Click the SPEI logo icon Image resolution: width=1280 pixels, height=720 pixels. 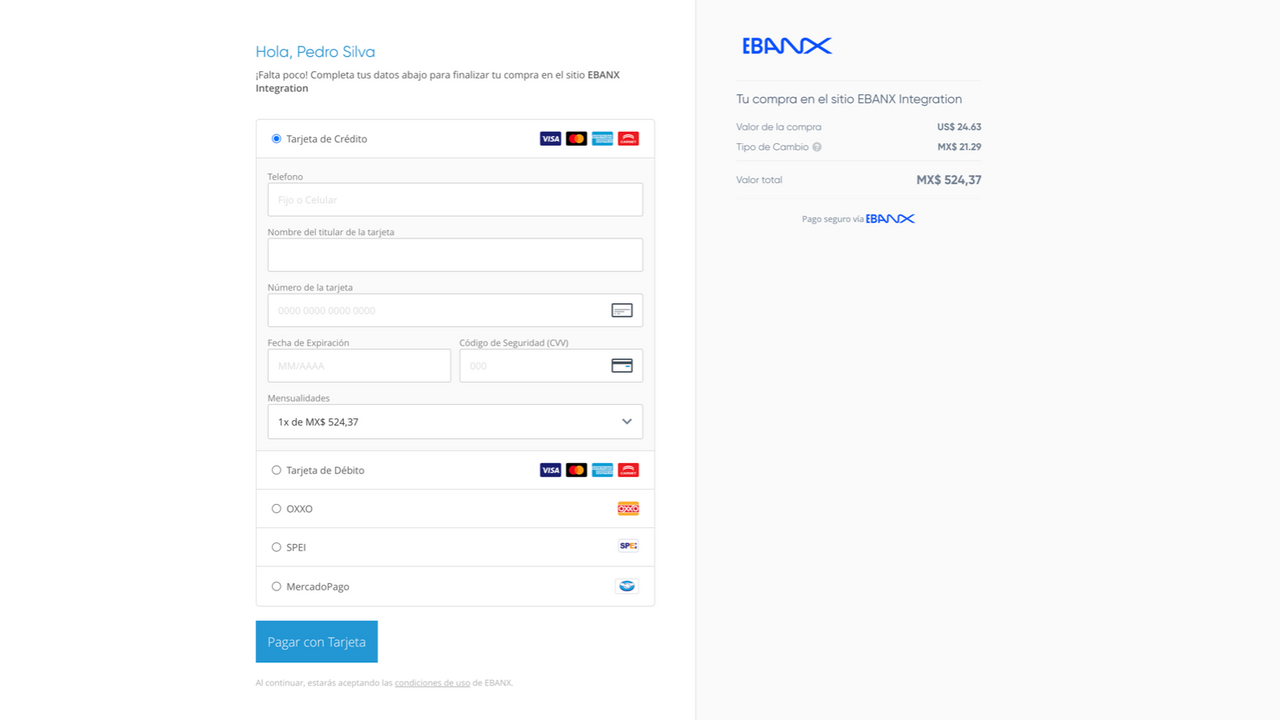click(x=627, y=546)
